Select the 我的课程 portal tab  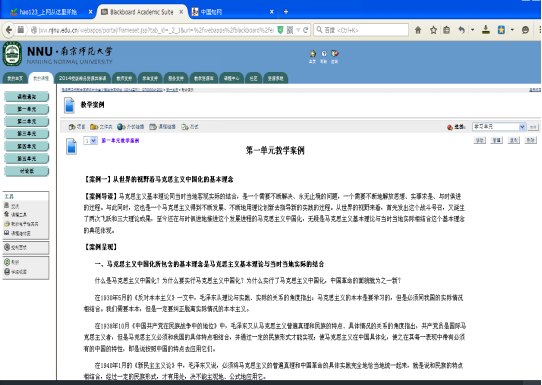click(x=41, y=78)
